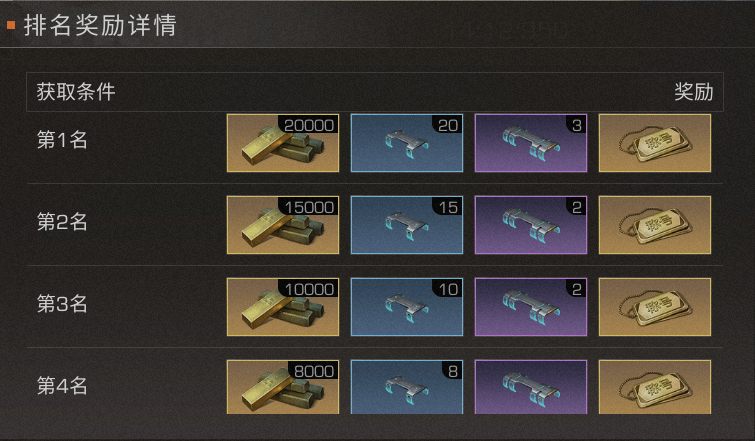
Task: Select the blue track item with 15
Action: (x=407, y=225)
